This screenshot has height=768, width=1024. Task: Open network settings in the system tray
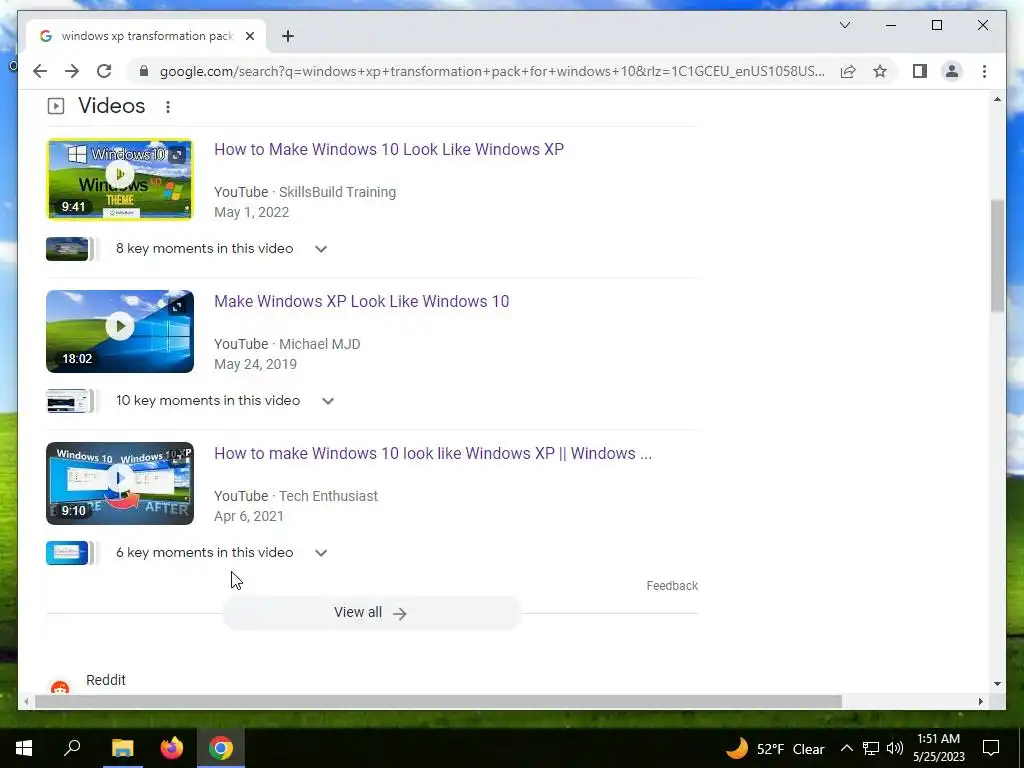pos(871,748)
